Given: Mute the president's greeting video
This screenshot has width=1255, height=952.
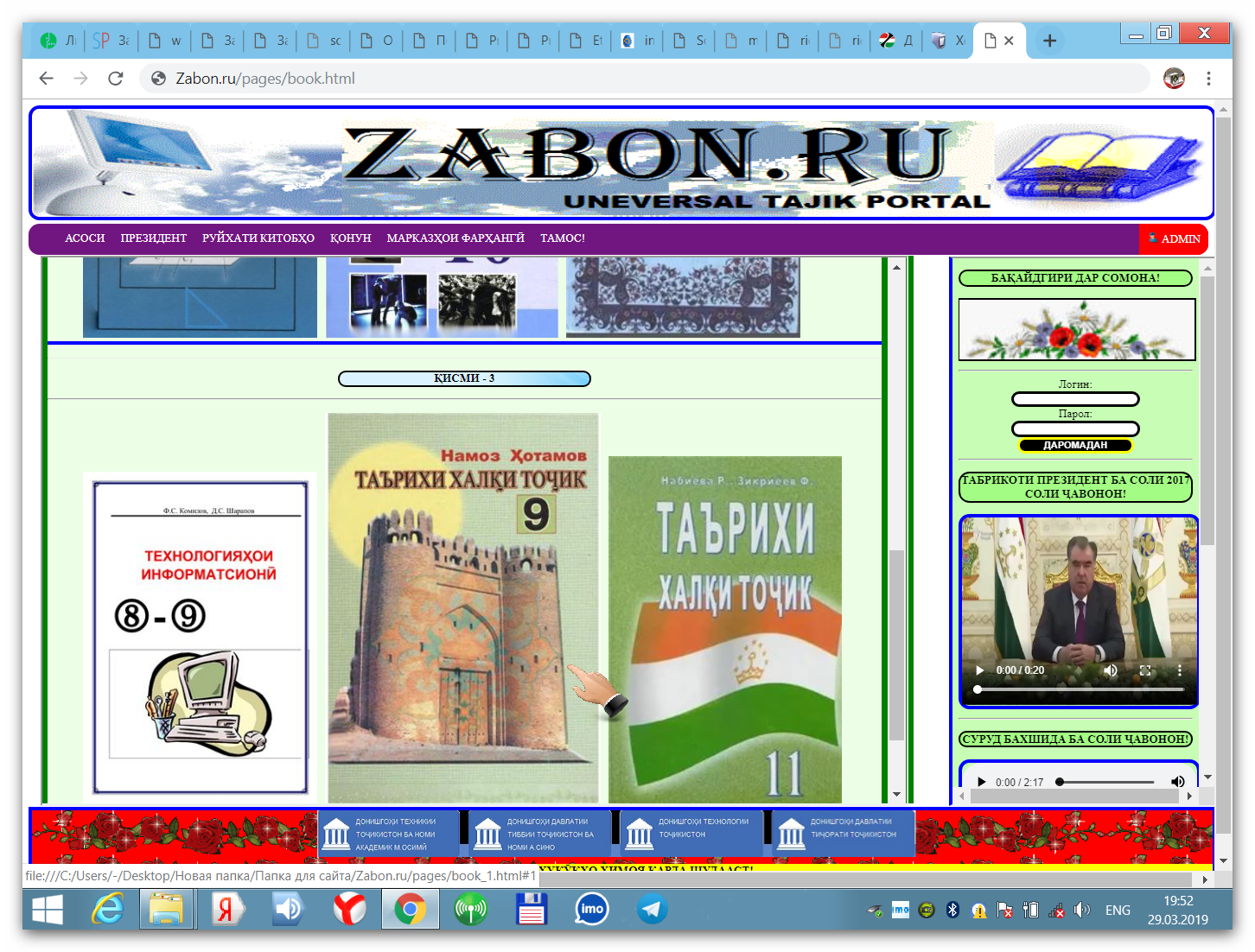Looking at the screenshot, I should click(x=1111, y=670).
